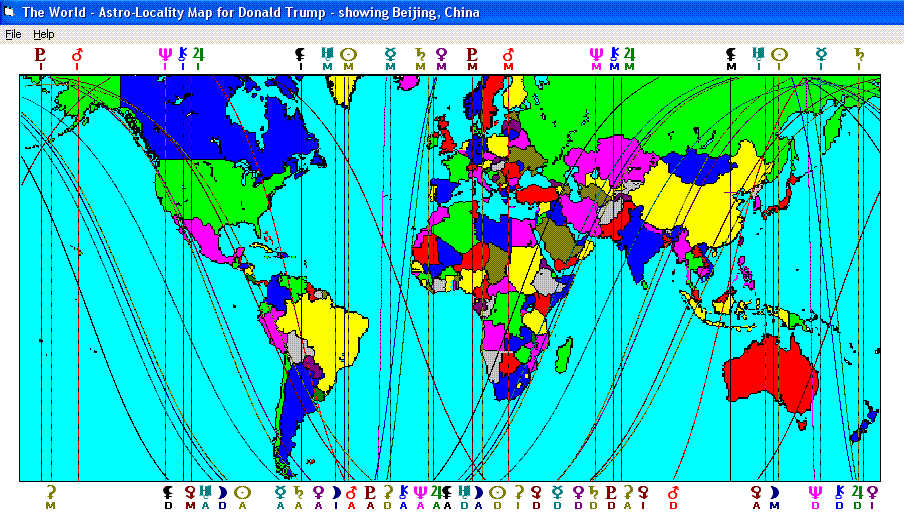The image size is (904, 532).
Task: Click the red Mars 'D' symbol on bottom
Action: pos(673,497)
